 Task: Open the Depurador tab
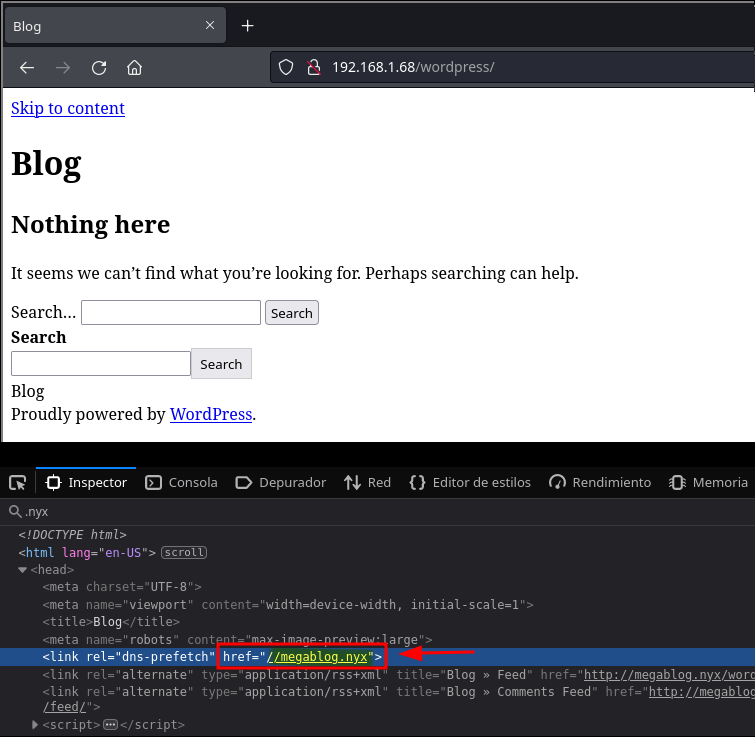pyautogui.click(x=281, y=483)
